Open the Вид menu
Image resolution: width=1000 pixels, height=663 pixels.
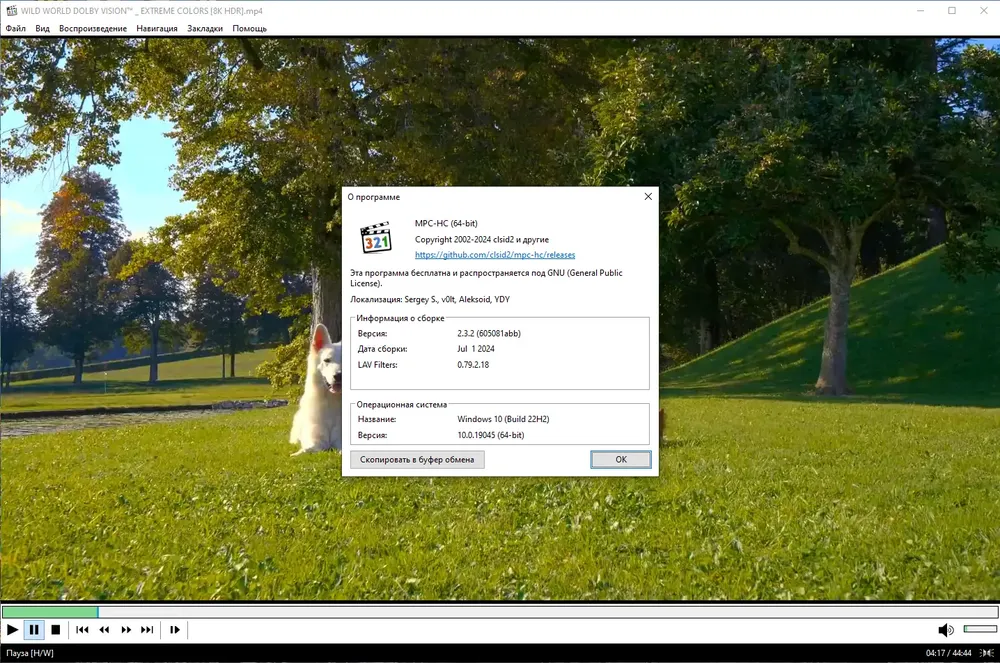pos(43,29)
